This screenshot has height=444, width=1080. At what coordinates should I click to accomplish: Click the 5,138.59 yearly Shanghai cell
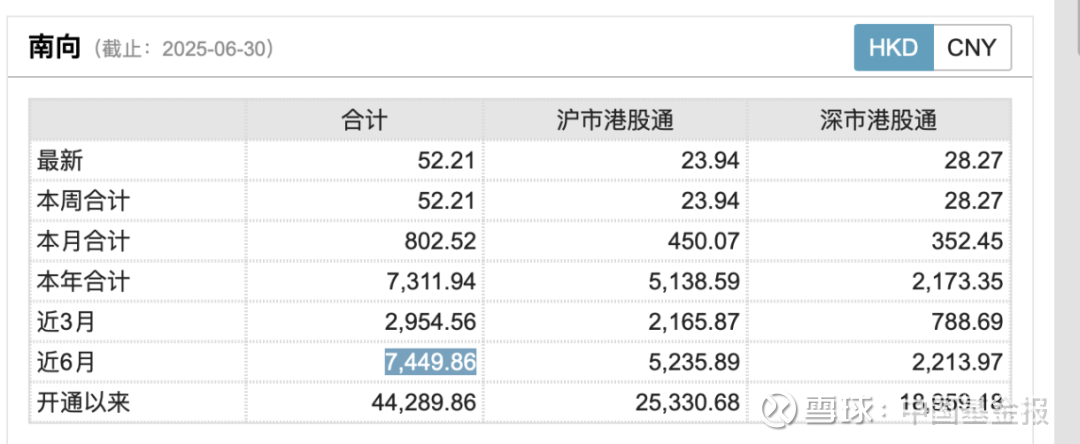tap(694, 282)
